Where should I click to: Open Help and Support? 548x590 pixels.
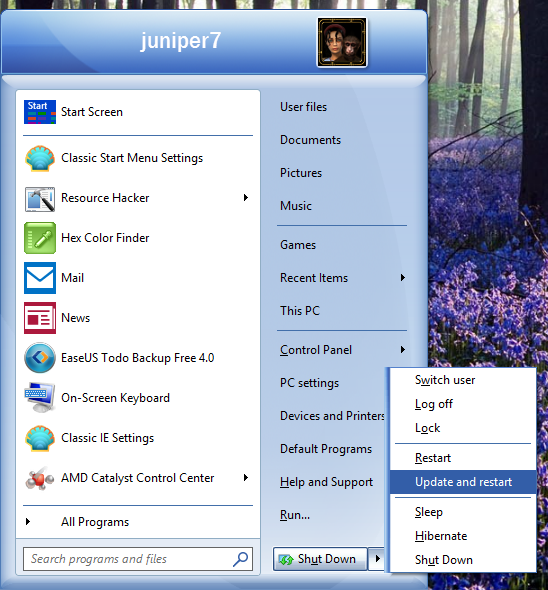(326, 482)
